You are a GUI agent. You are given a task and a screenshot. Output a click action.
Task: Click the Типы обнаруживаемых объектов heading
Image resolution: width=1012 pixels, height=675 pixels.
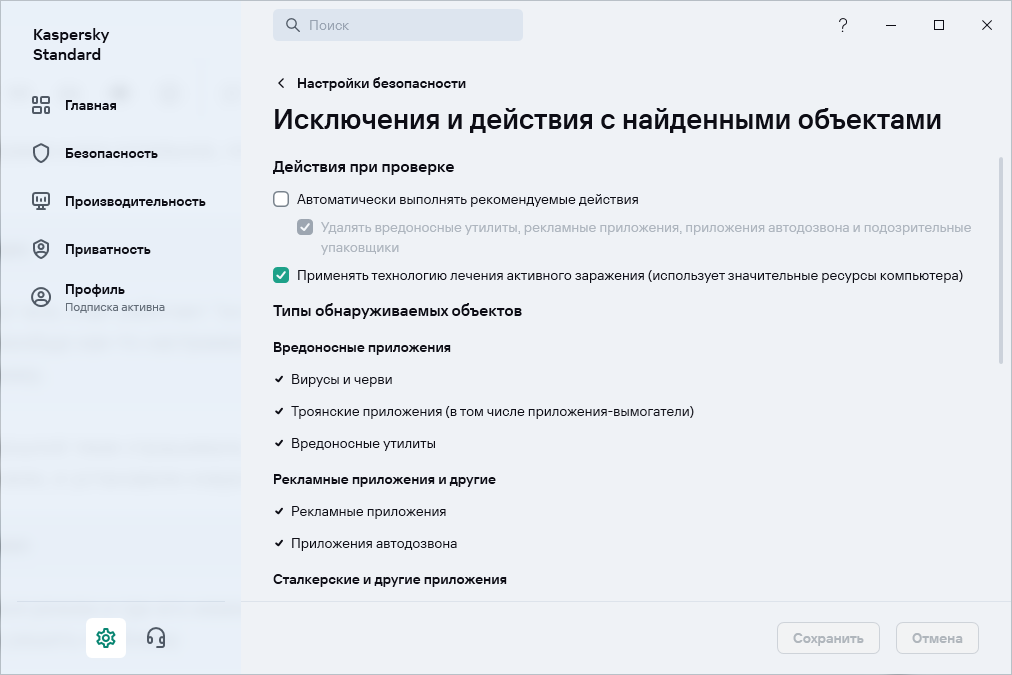click(397, 311)
